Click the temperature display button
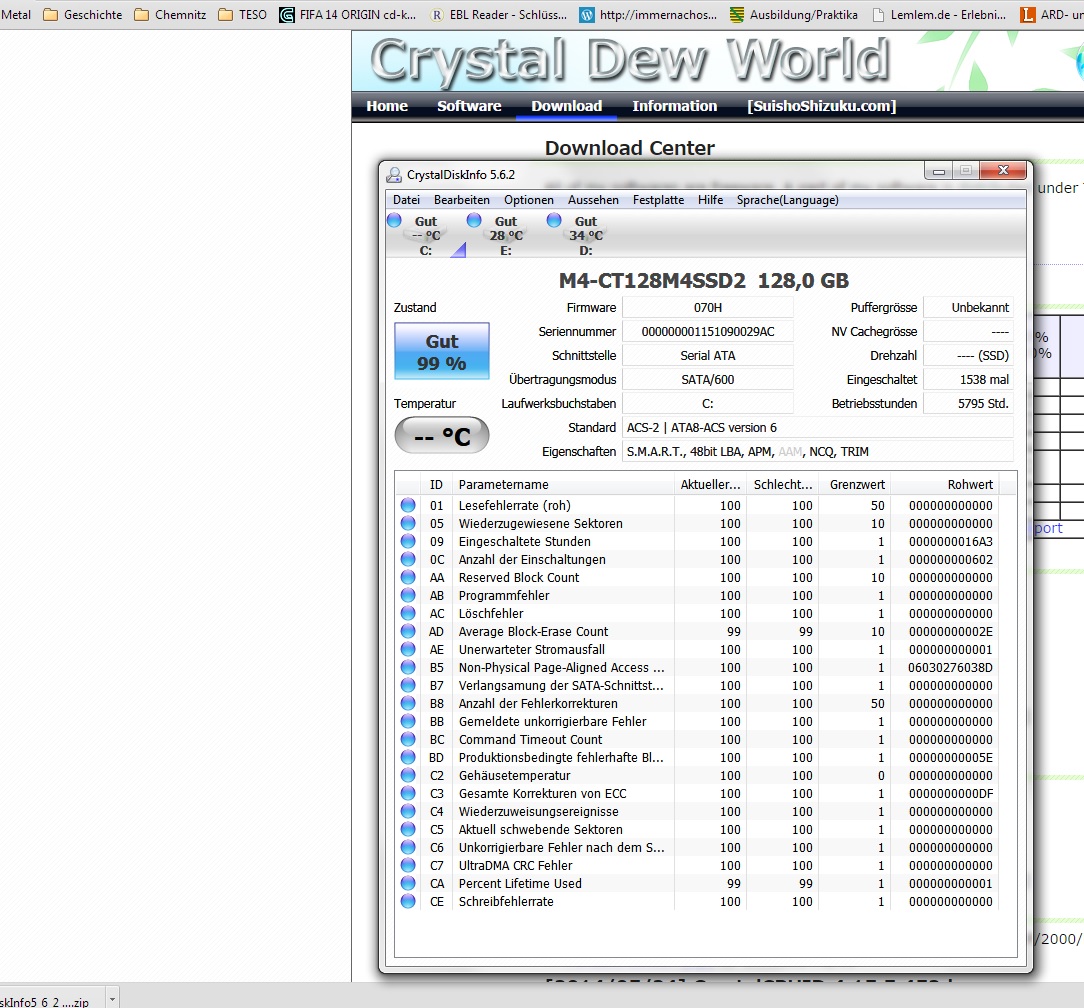This screenshot has width=1084, height=1008. (x=442, y=436)
